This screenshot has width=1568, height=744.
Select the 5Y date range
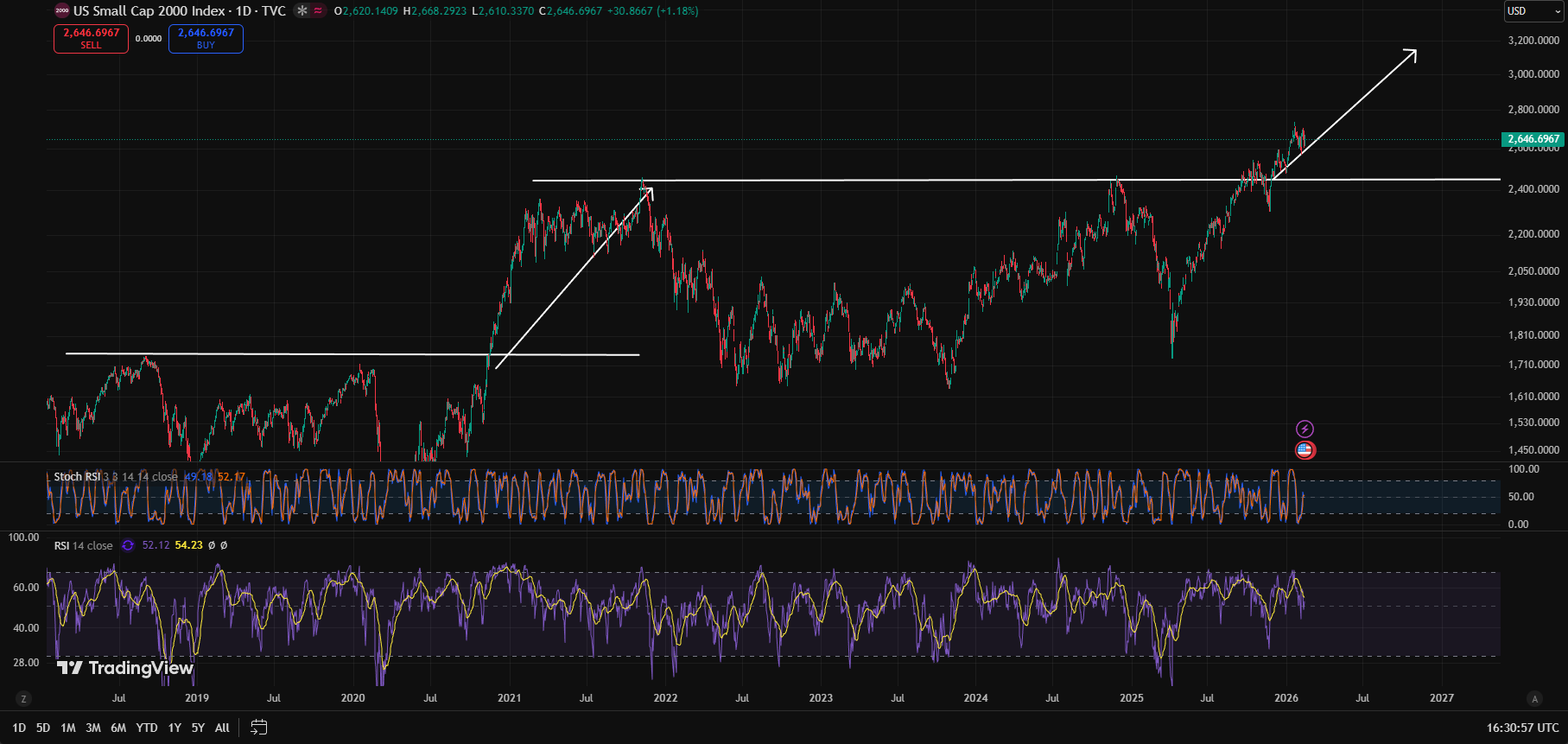[198, 728]
